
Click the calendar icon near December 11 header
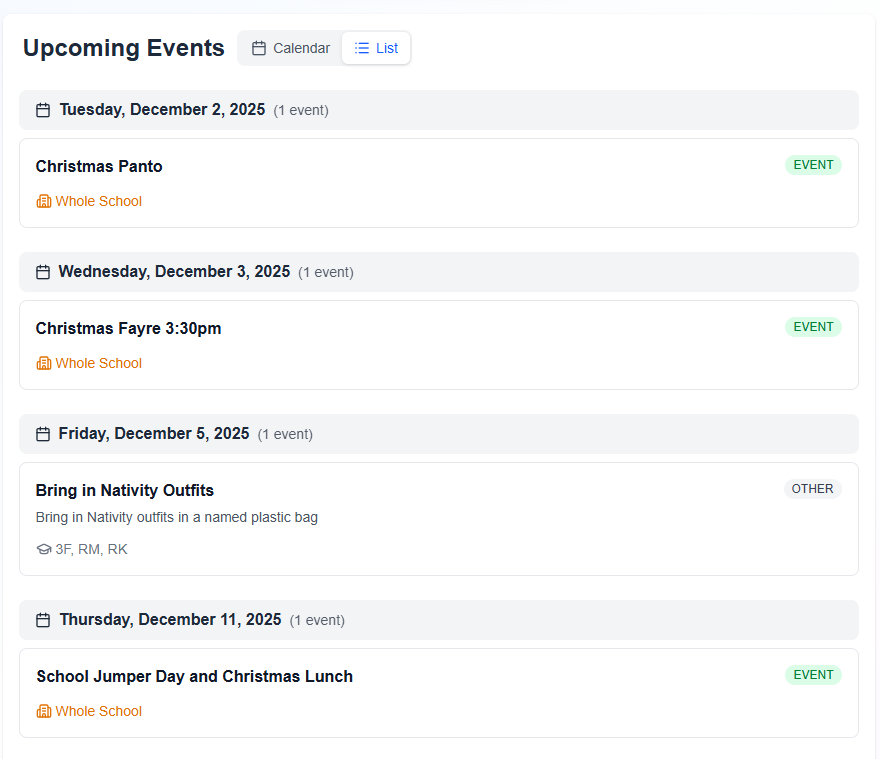tap(43, 619)
